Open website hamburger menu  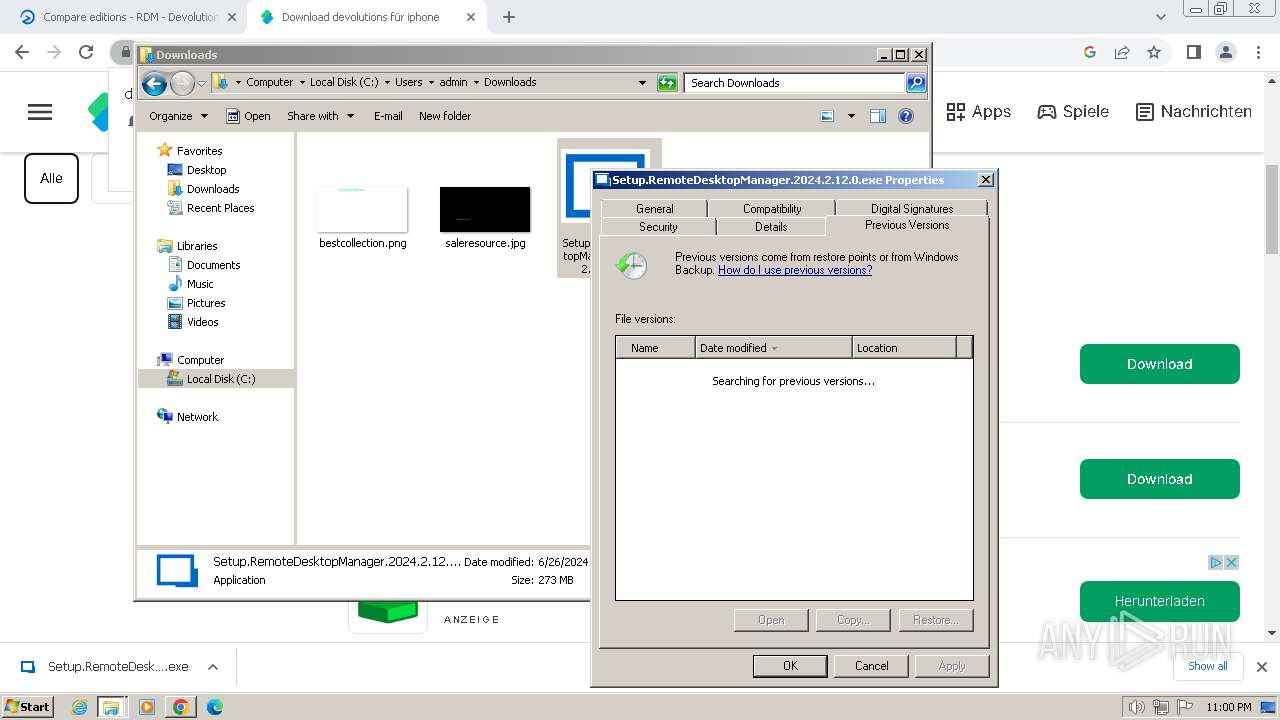(40, 112)
